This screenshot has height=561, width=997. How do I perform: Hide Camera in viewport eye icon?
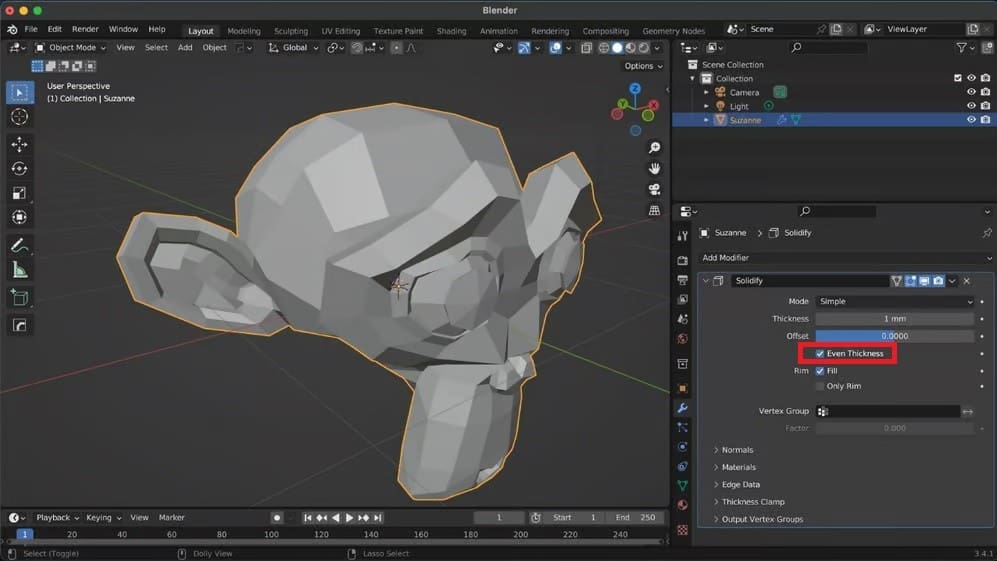(x=971, y=92)
